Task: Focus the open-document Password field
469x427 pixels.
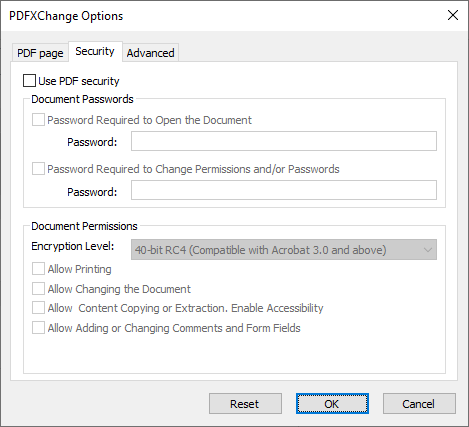Action: pyautogui.click(x=284, y=141)
